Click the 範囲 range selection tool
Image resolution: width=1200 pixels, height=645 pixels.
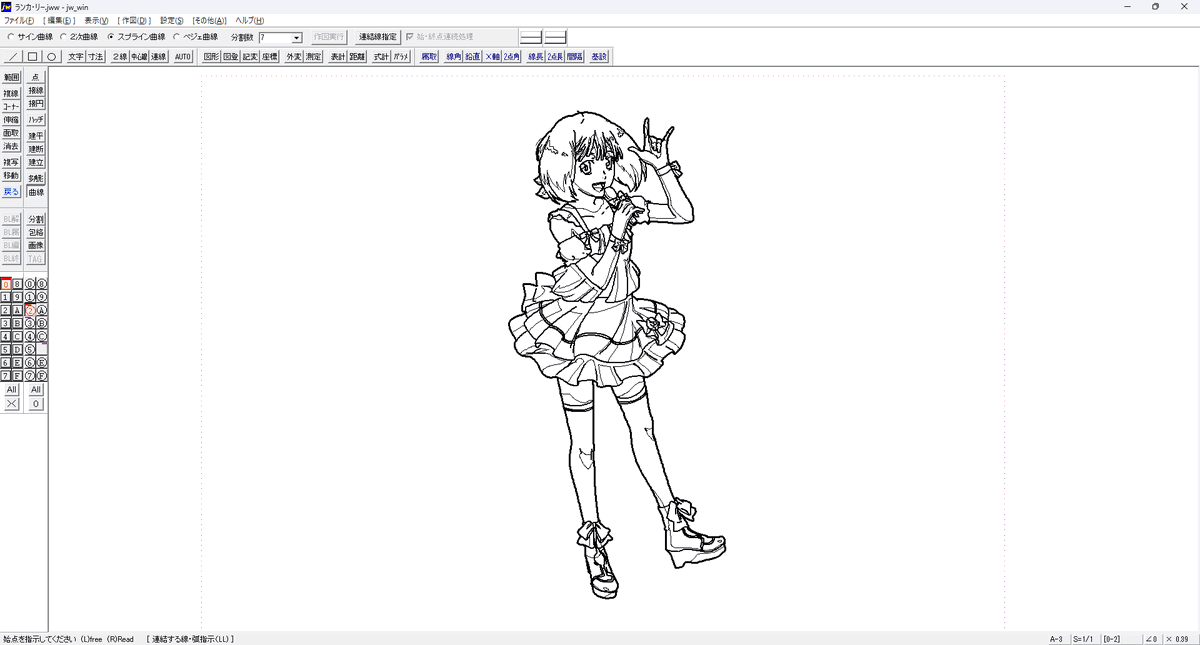coord(11,77)
